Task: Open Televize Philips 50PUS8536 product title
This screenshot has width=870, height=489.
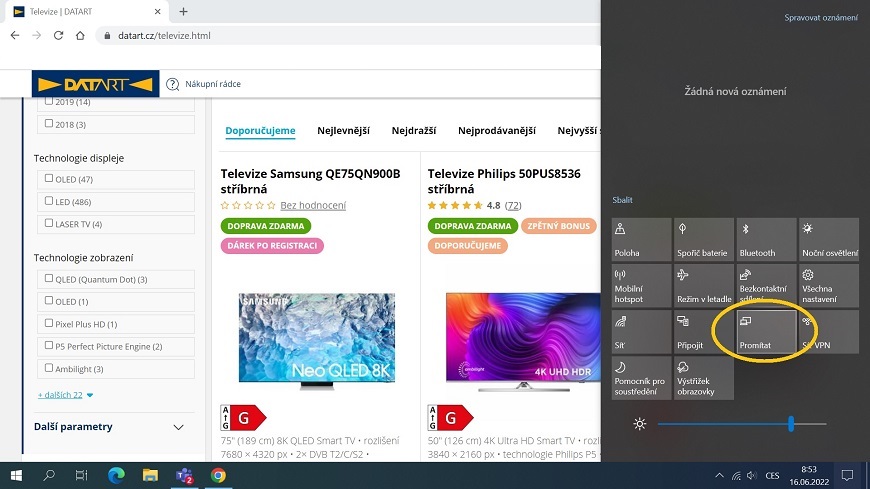Action: click(x=504, y=181)
